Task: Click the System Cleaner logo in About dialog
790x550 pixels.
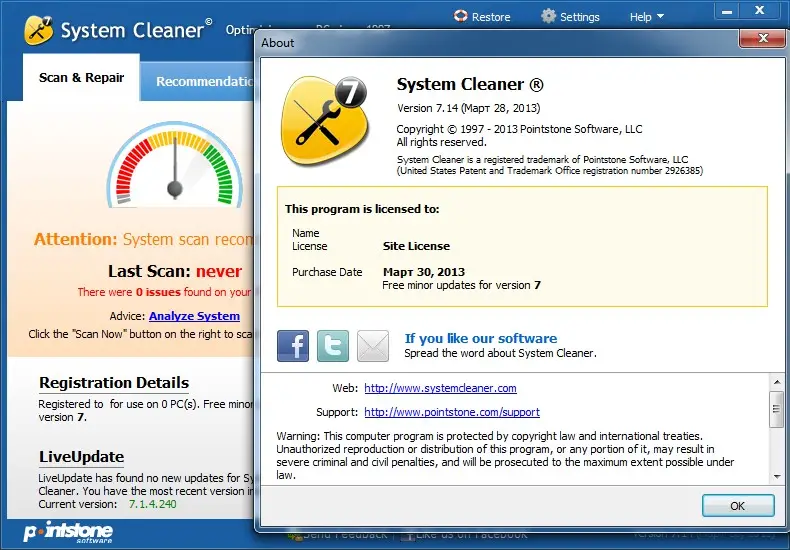Action: click(324, 121)
